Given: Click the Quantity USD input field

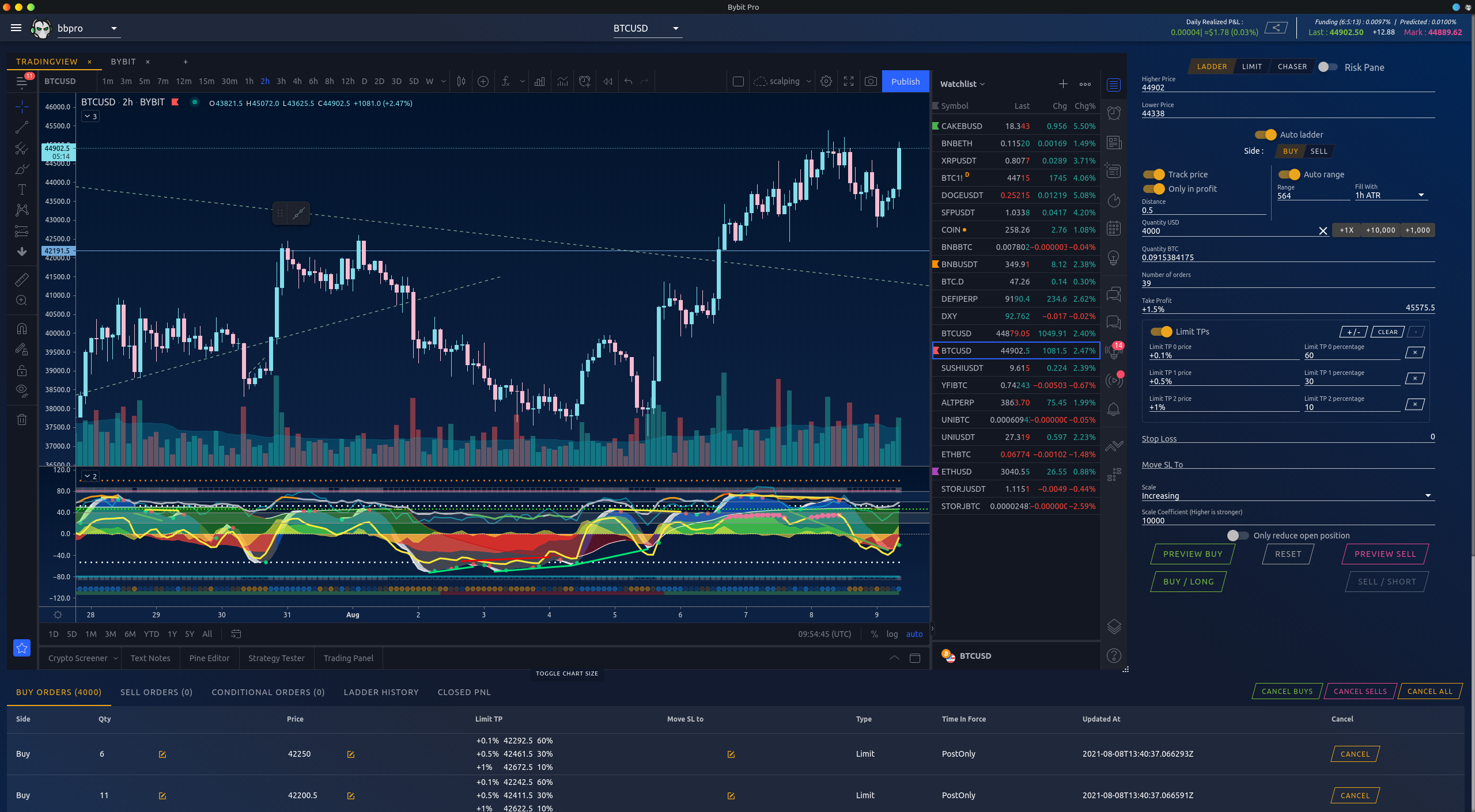Looking at the screenshot, I should point(1227,231).
